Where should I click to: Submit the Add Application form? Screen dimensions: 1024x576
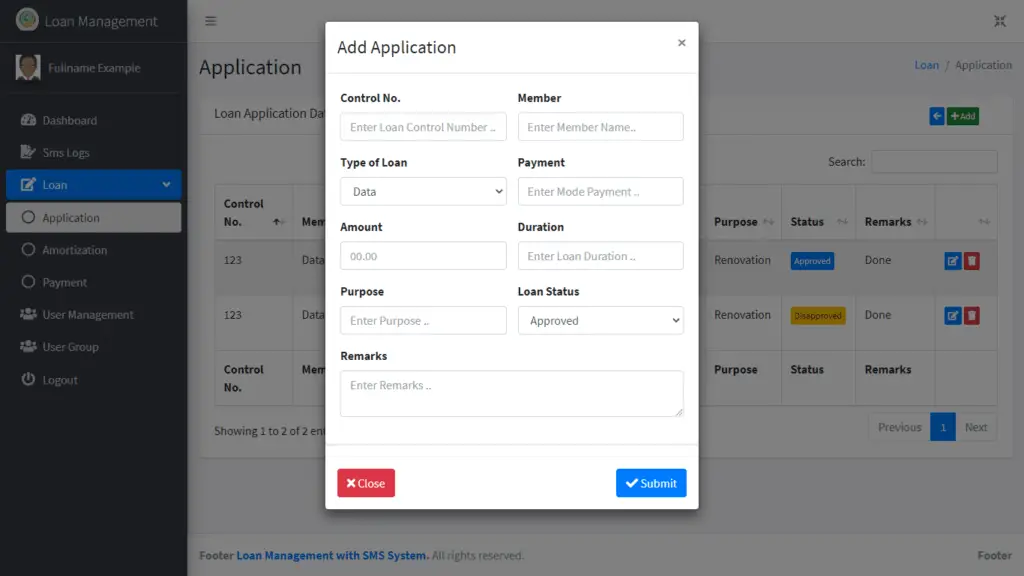click(651, 483)
